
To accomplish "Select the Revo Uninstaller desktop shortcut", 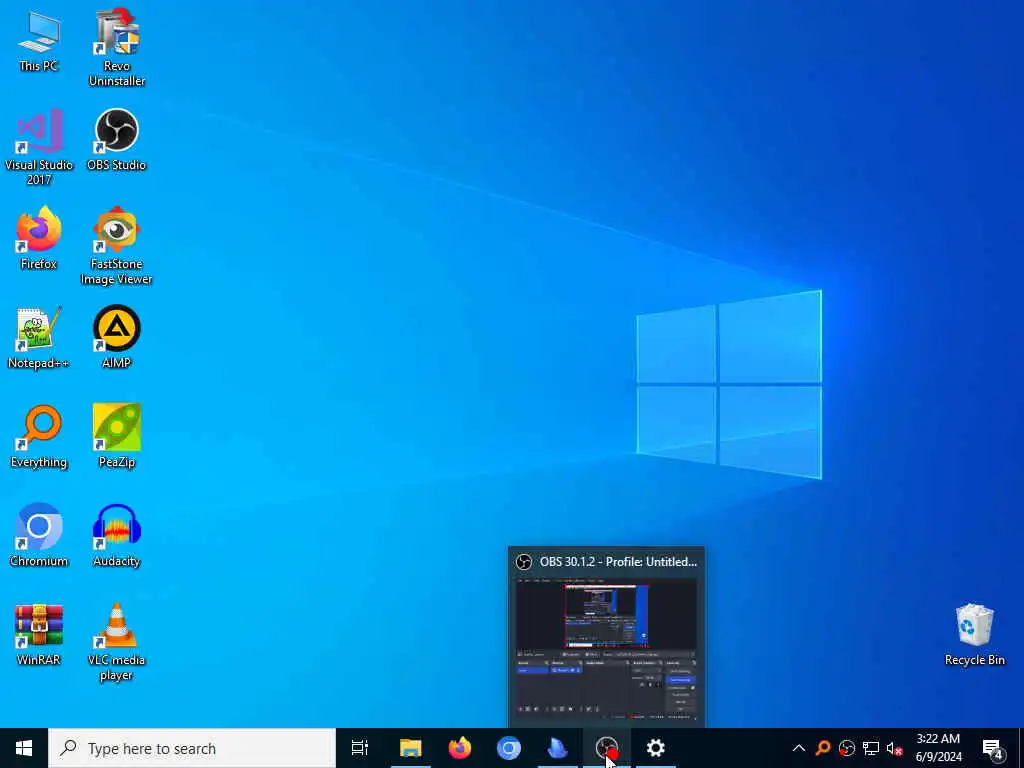I will click(117, 47).
